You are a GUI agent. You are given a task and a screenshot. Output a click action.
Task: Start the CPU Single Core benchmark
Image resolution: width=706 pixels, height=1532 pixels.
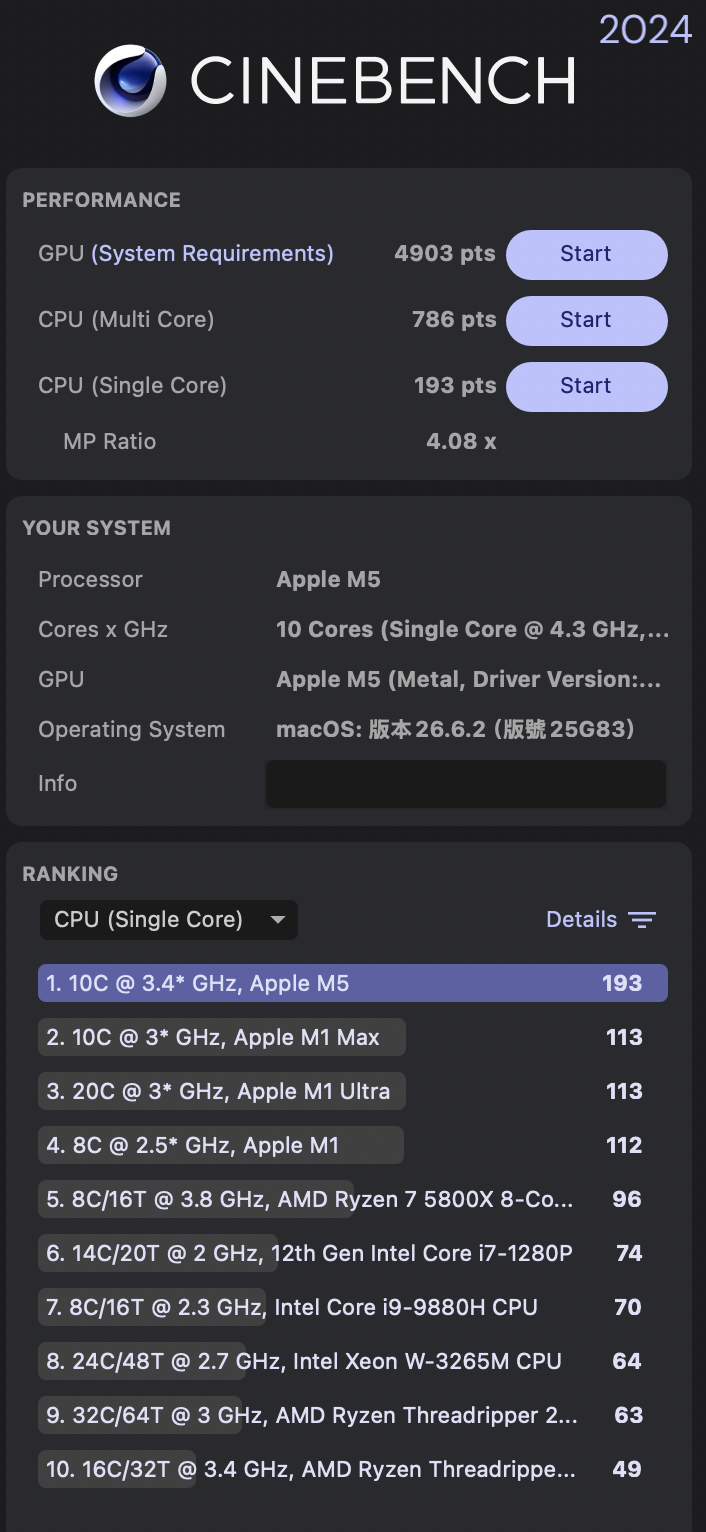586,386
